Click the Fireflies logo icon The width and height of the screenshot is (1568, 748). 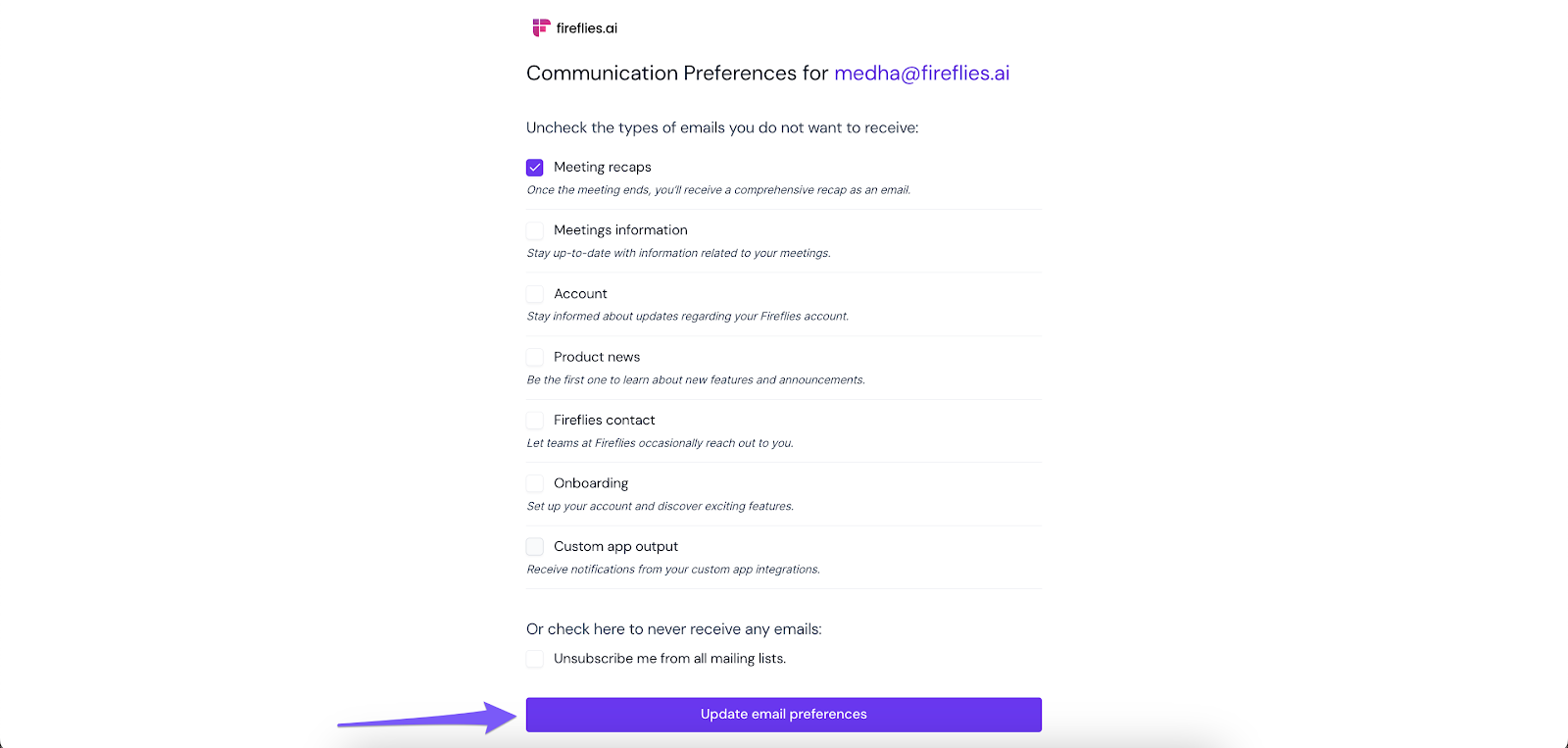[540, 27]
